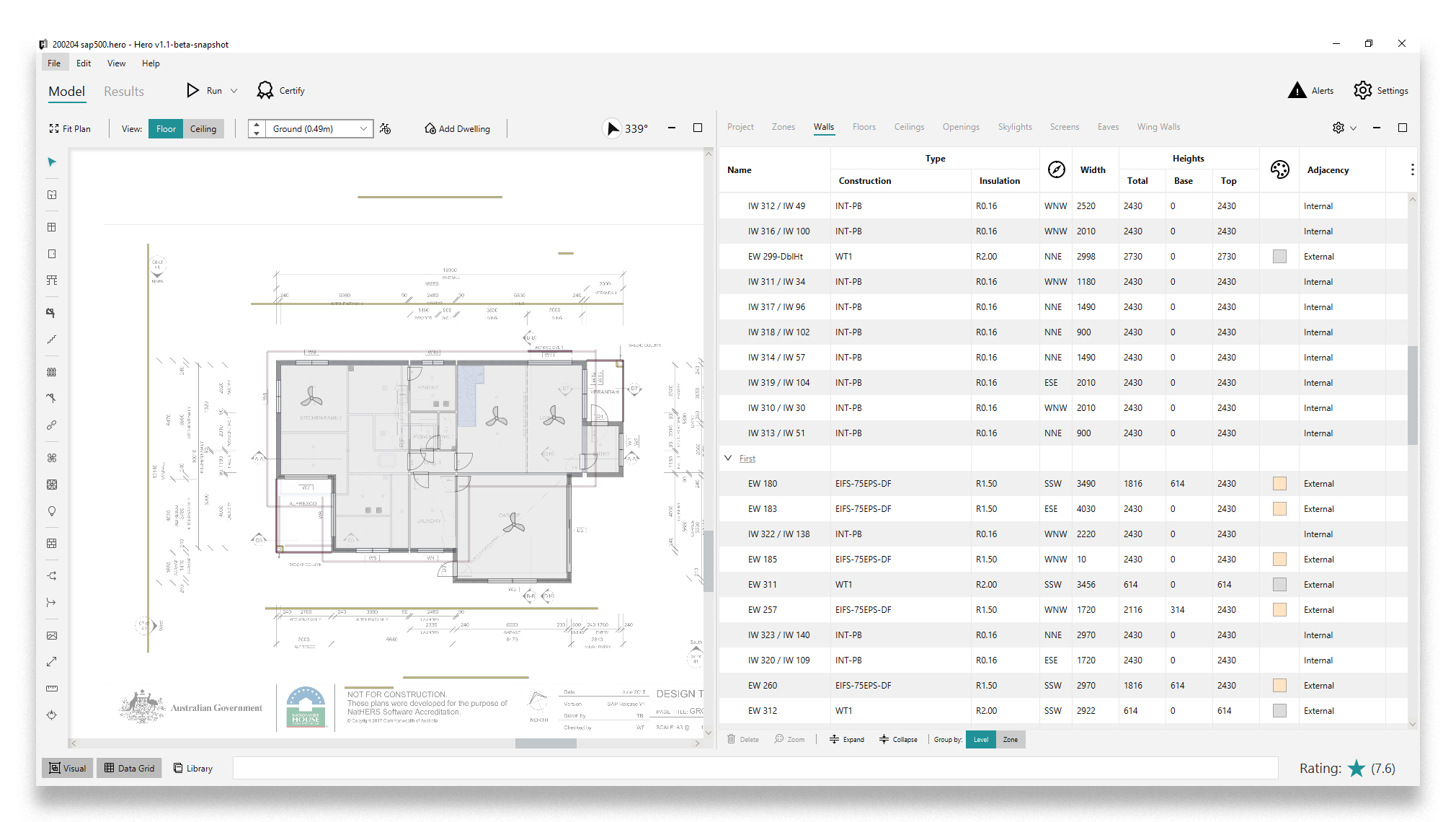The width and height of the screenshot is (1456, 822).
Task: Select the ruler measure tool
Action: click(52, 689)
